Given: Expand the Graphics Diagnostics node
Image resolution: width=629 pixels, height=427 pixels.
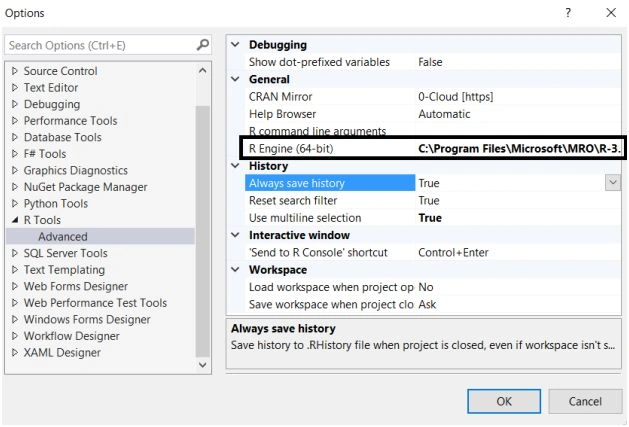Looking at the screenshot, I should point(15,170).
